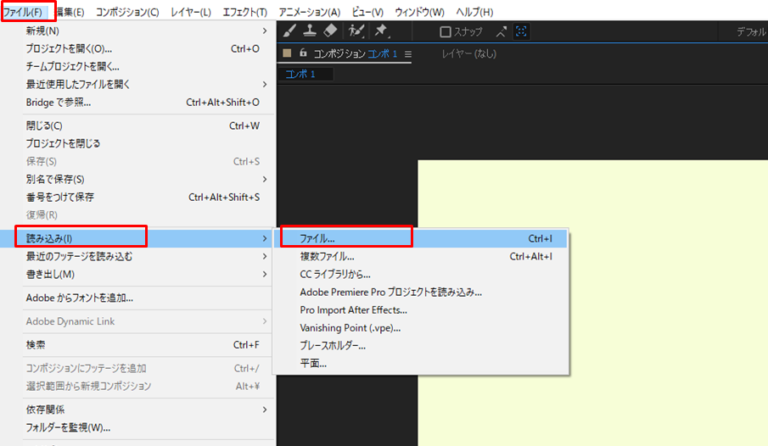Enable the スナップ checkbox
This screenshot has height=446, width=768.
(x=446, y=32)
